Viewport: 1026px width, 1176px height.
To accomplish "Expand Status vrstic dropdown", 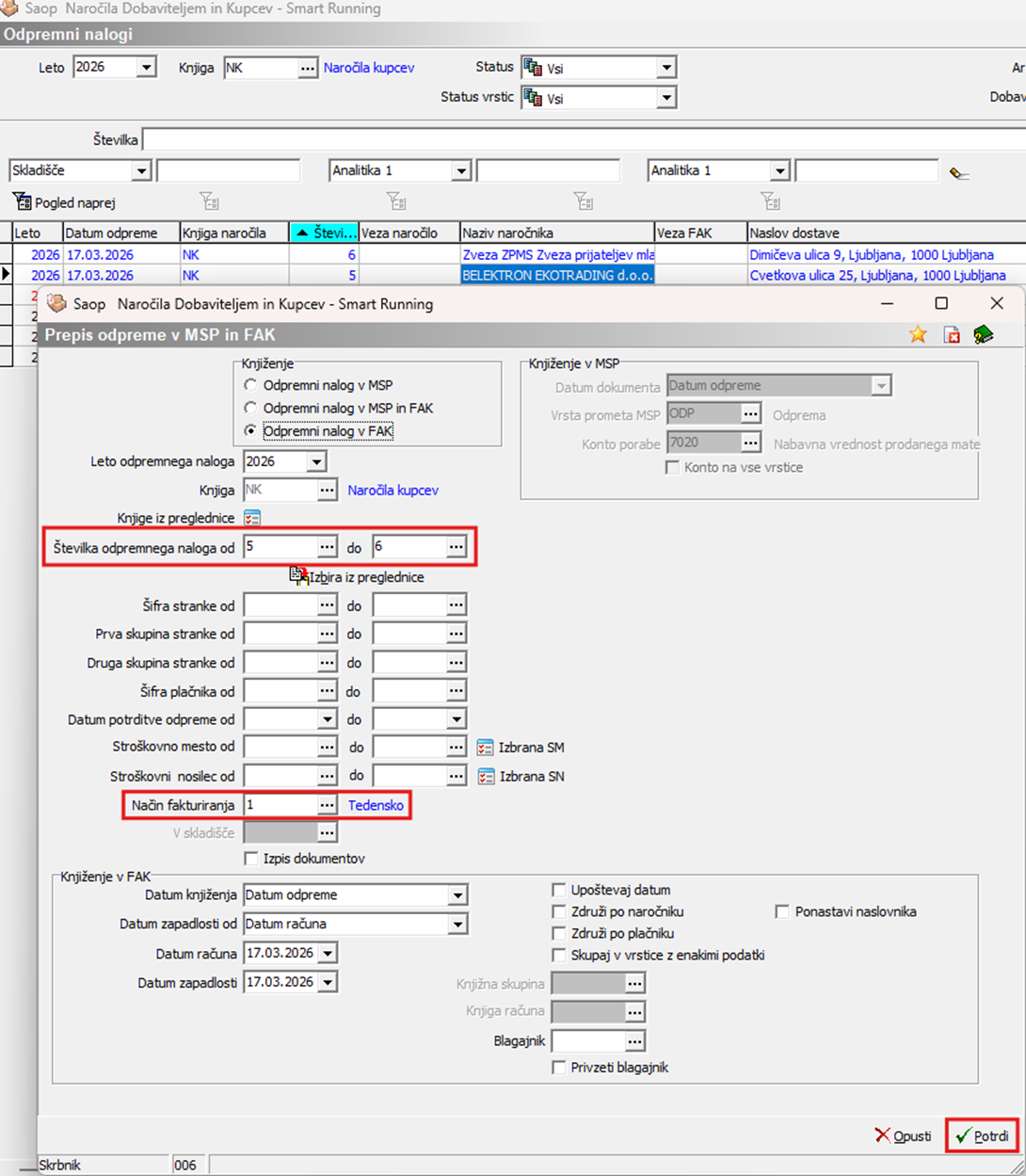I will click(x=666, y=98).
